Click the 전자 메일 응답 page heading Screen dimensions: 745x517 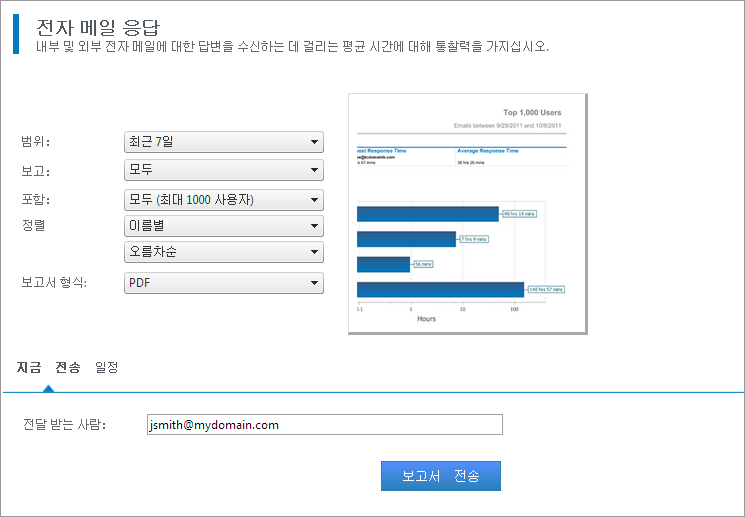pos(97,26)
